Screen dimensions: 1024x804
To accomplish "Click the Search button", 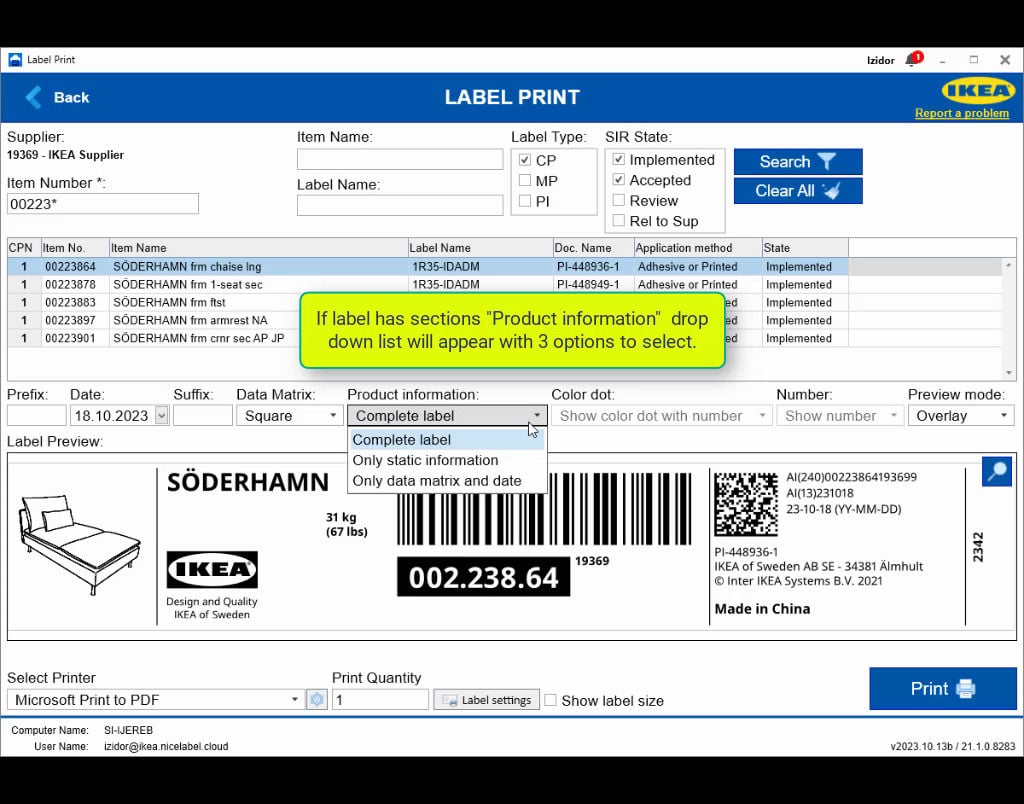I will coord(797,161).
